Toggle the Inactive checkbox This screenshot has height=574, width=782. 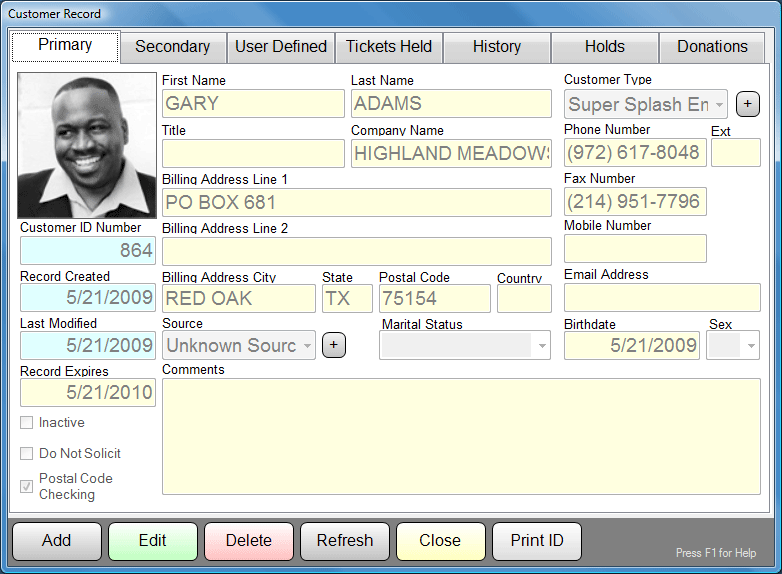27,423
